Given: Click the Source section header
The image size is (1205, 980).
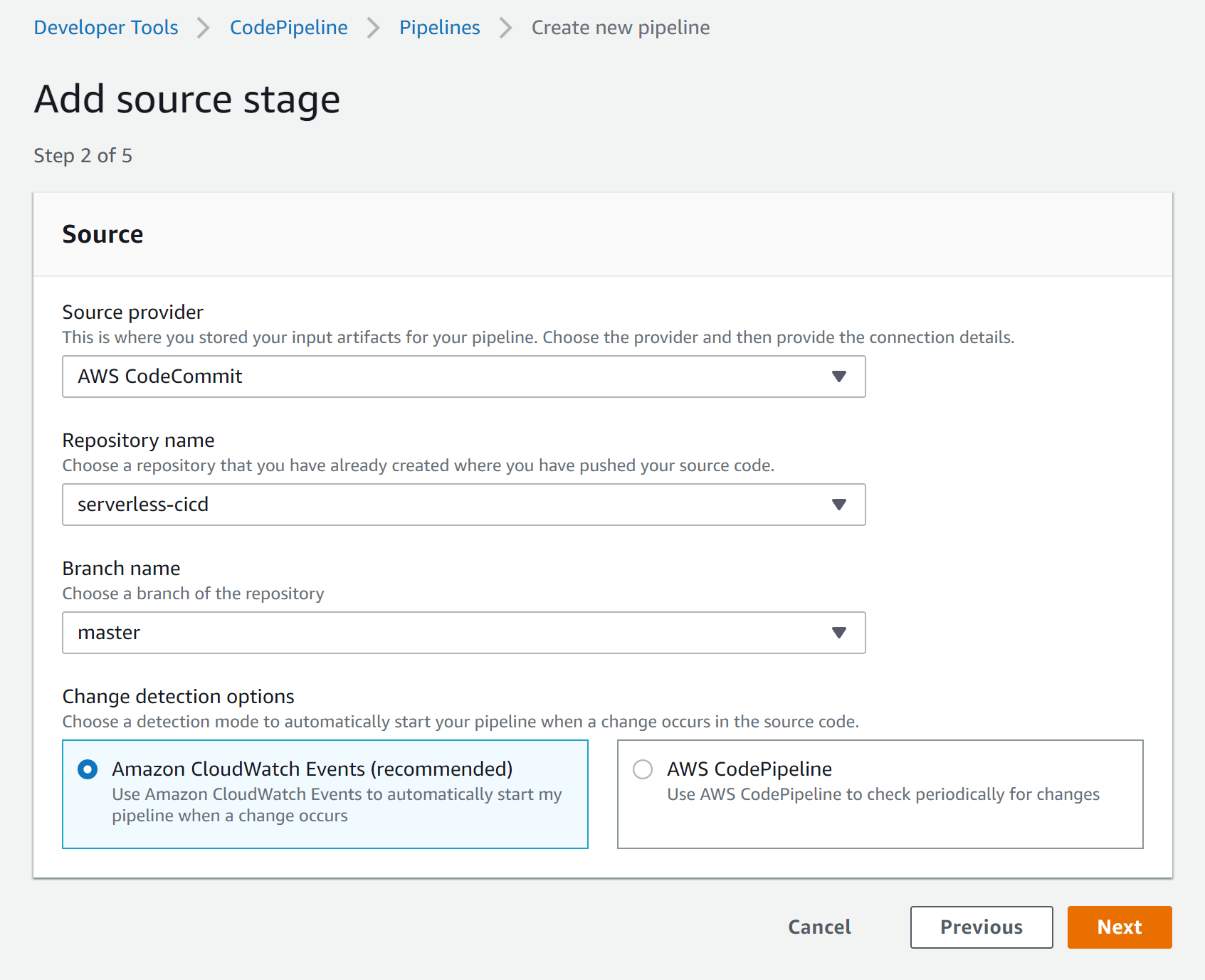Looking at the screenshot, I should click(x=103, y=233).
